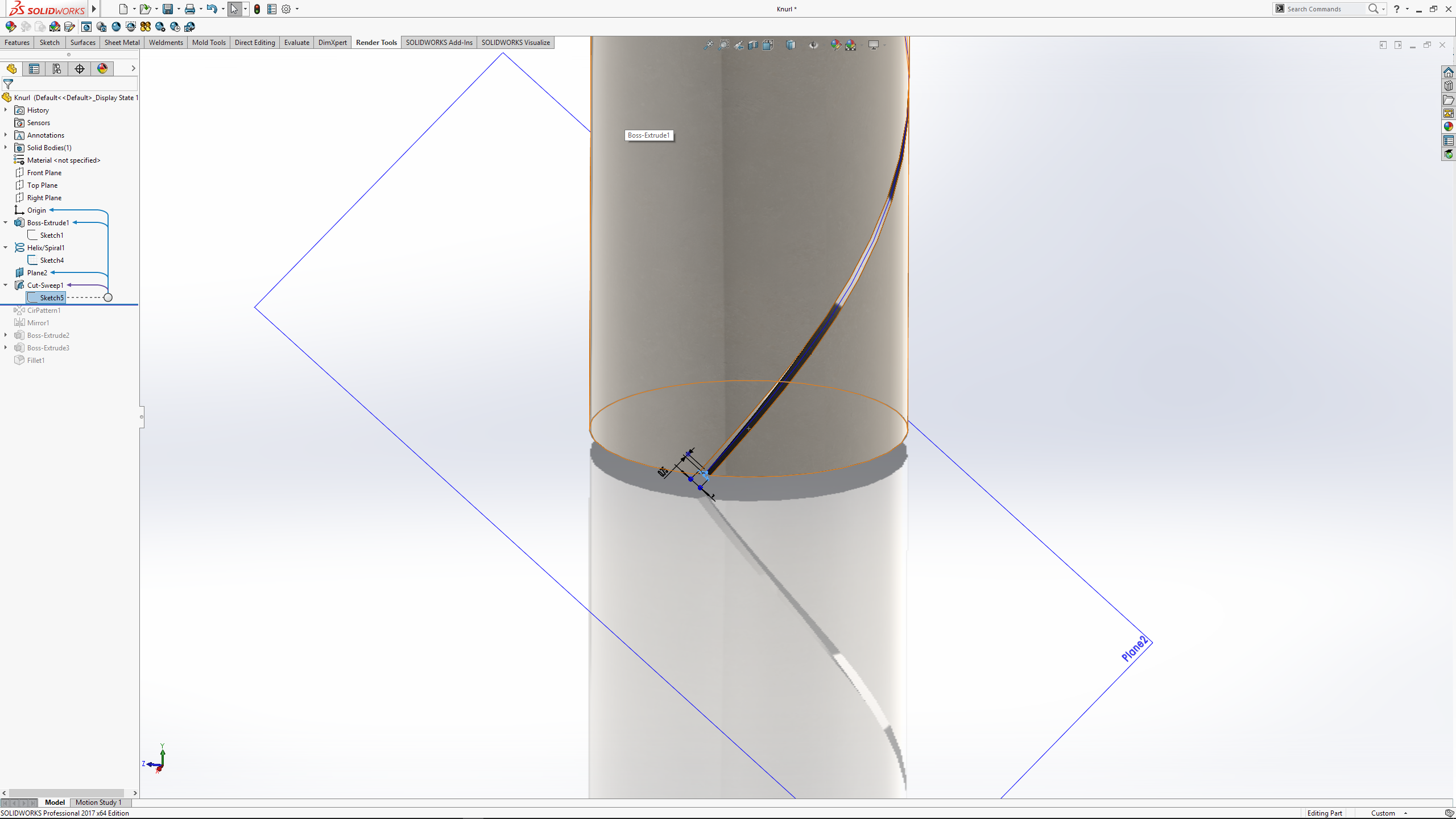Click Zoom to Fit icon
Screen dimensions: 1456x819
tap(708, 45)
